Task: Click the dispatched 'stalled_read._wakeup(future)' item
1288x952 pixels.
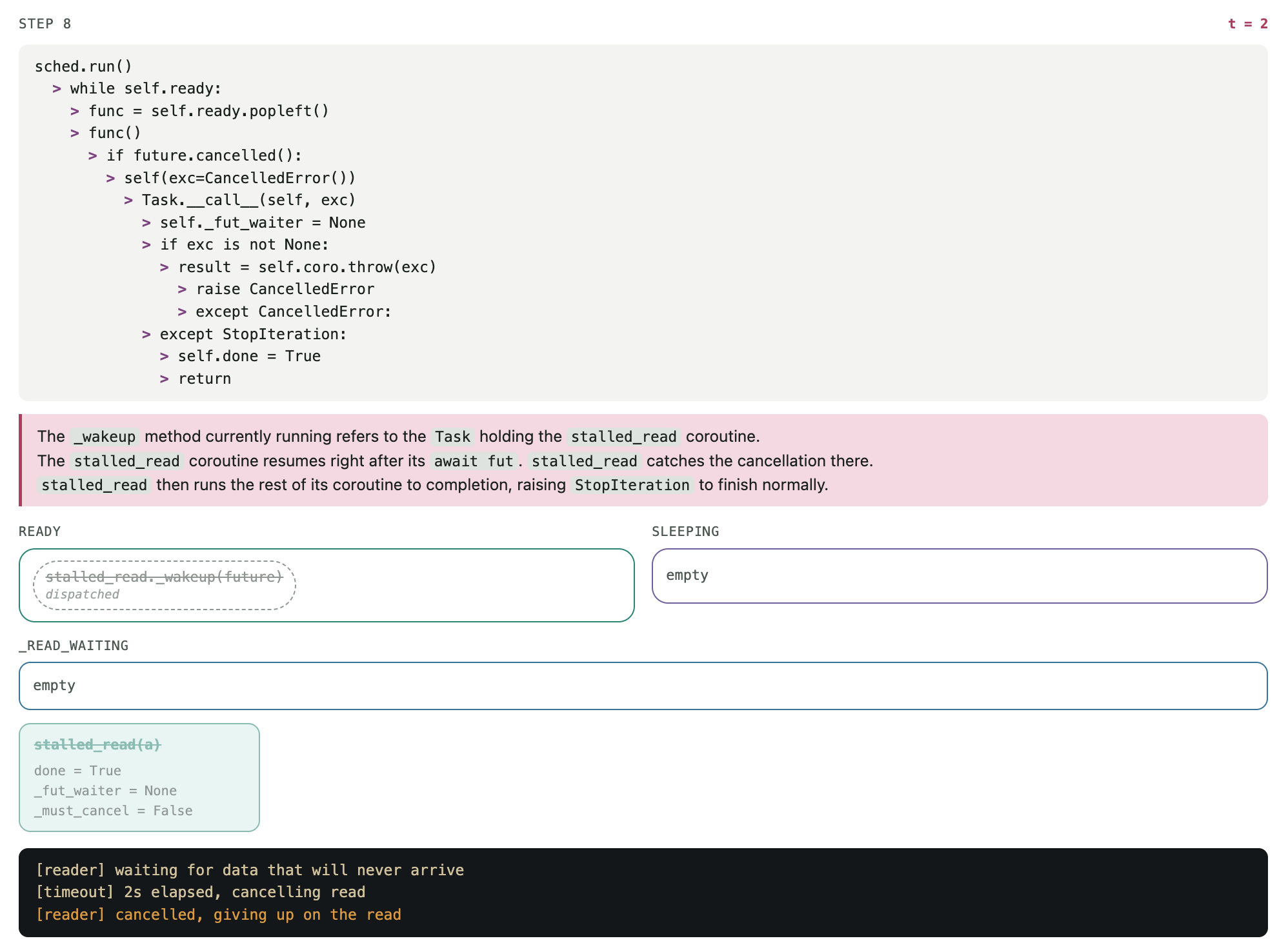Action: point(164,585)
